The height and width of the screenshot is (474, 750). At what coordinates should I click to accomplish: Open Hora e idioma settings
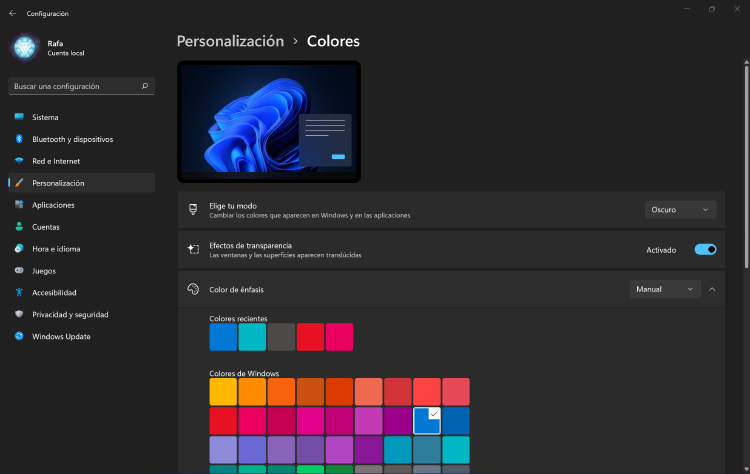[82, 248]
